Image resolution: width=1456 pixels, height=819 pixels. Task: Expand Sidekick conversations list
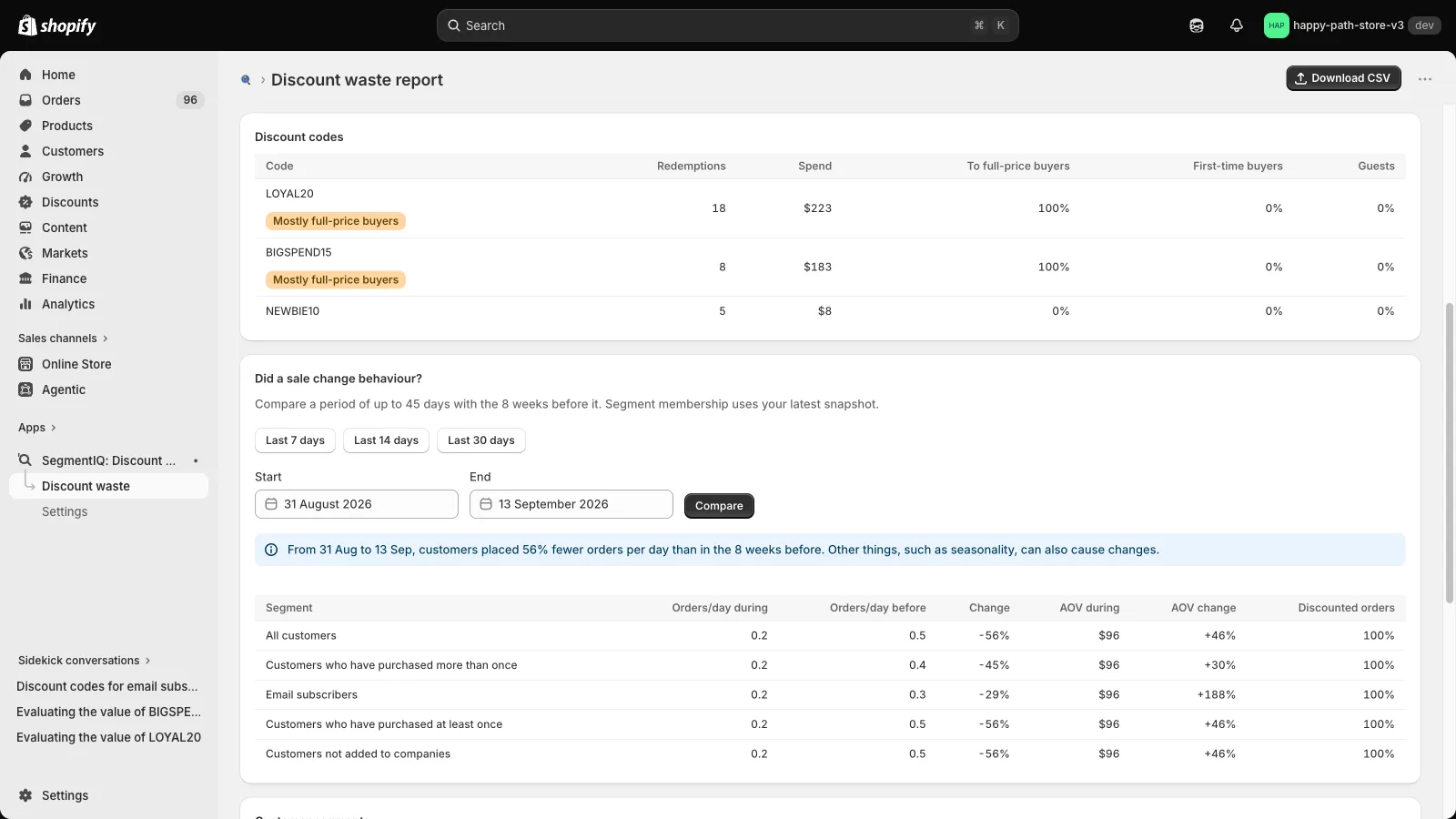[x=85, y=661]
